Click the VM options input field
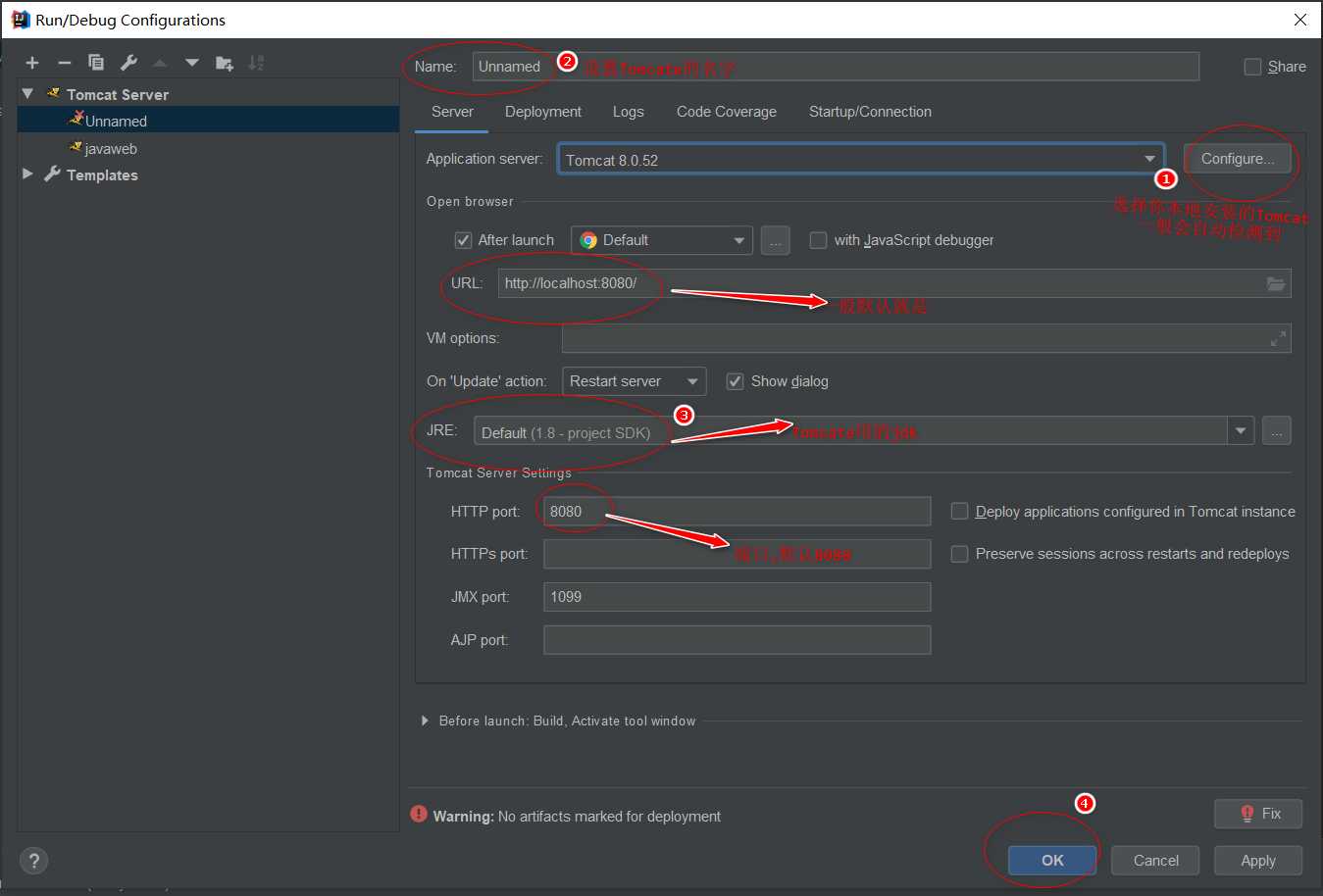 [x=927, y=338]
